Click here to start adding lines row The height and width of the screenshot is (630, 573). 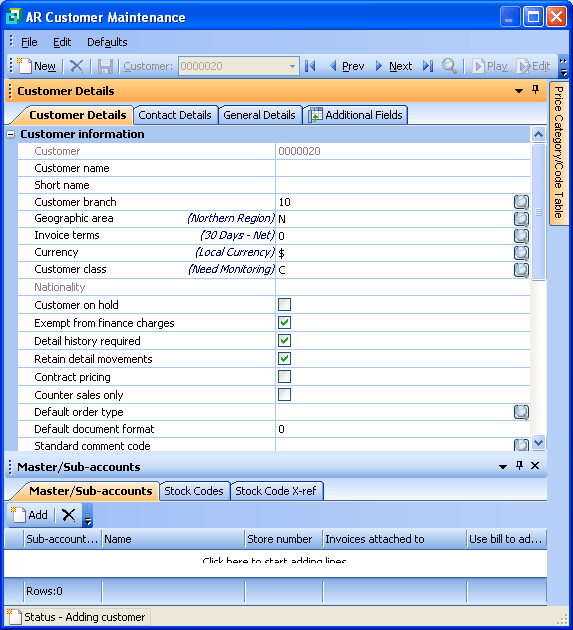click(x=275, y=559)
